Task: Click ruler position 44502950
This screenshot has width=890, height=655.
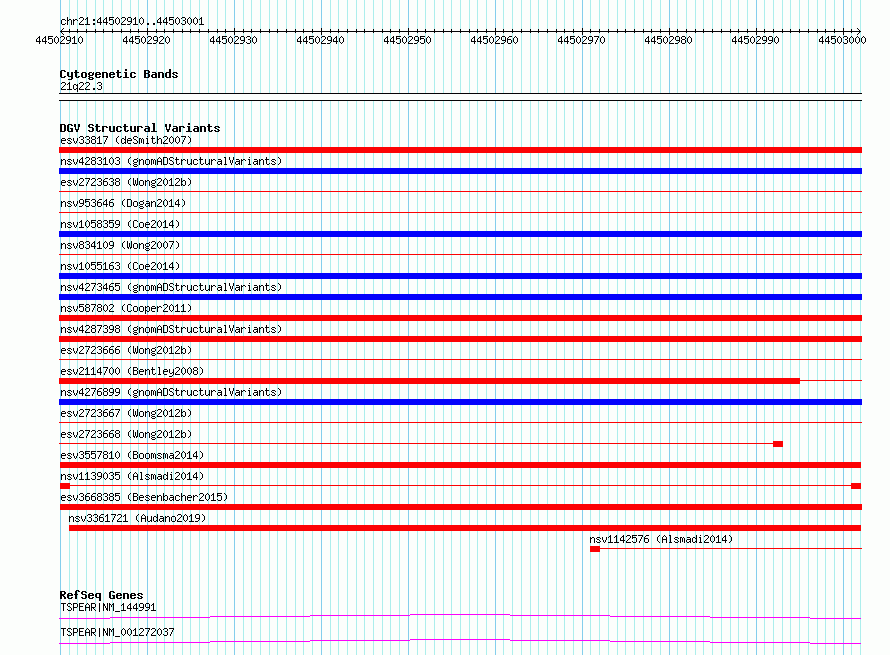Action: tap(408, 40)
